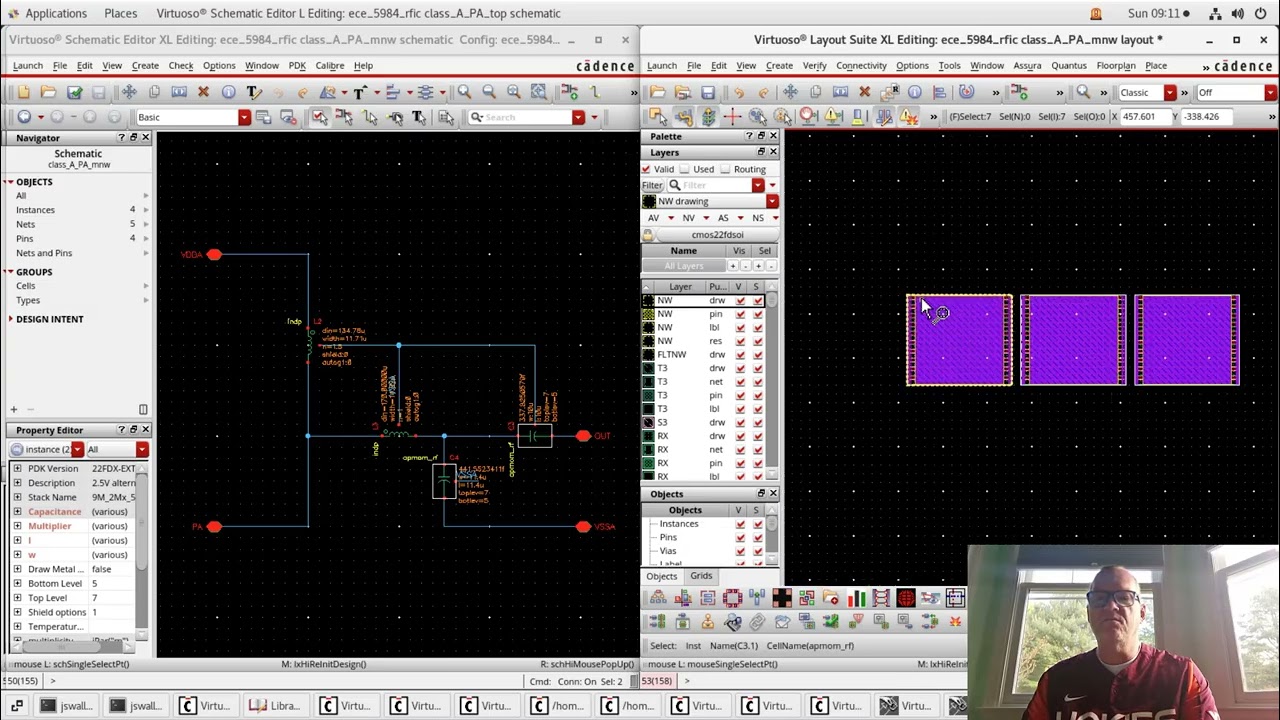Open Properties info icon in schematic toolbar
Viewport: 1280px width, 720px height.
click(229, 92)
